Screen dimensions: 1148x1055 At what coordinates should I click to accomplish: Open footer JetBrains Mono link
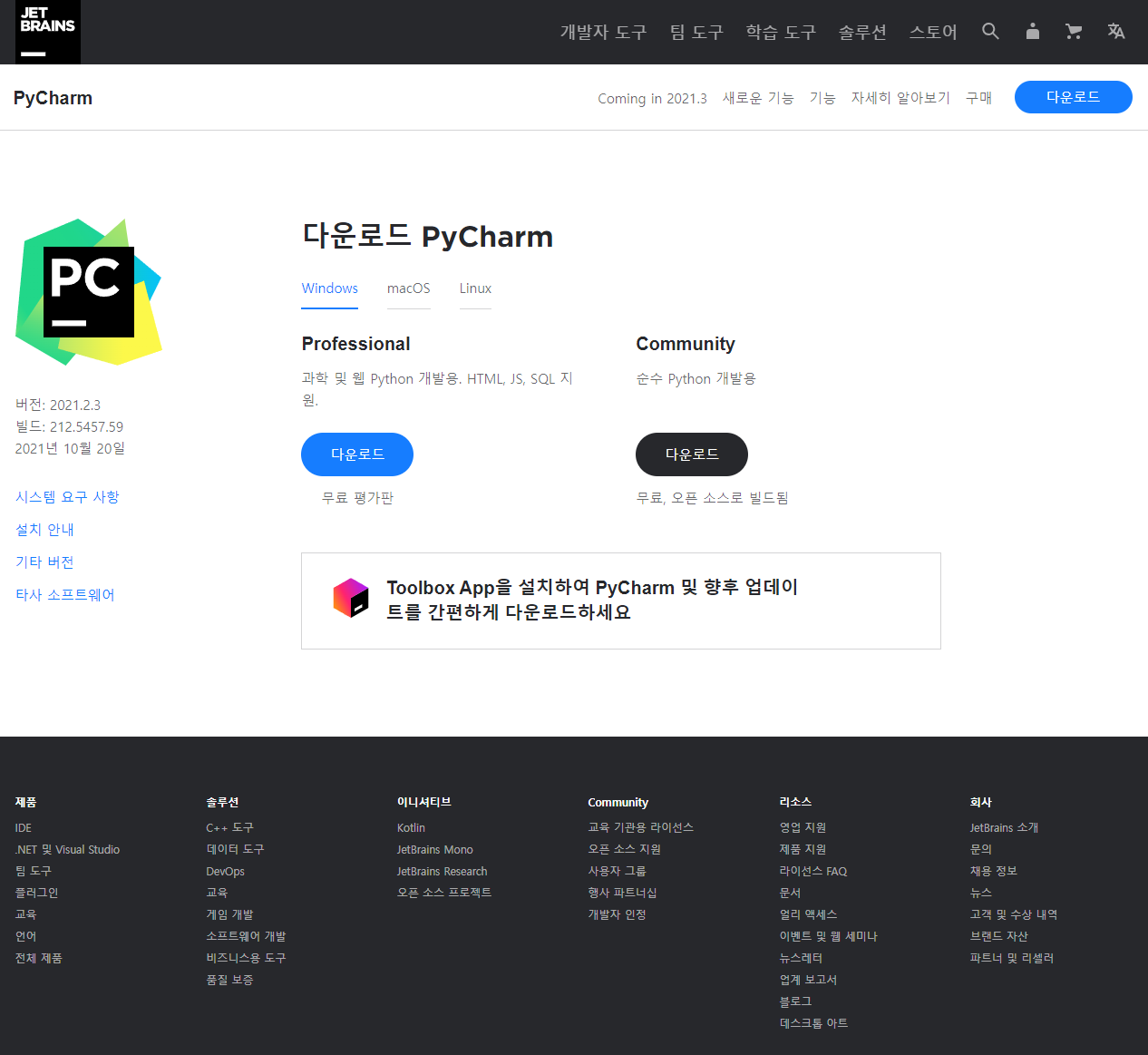coord(435,850)
